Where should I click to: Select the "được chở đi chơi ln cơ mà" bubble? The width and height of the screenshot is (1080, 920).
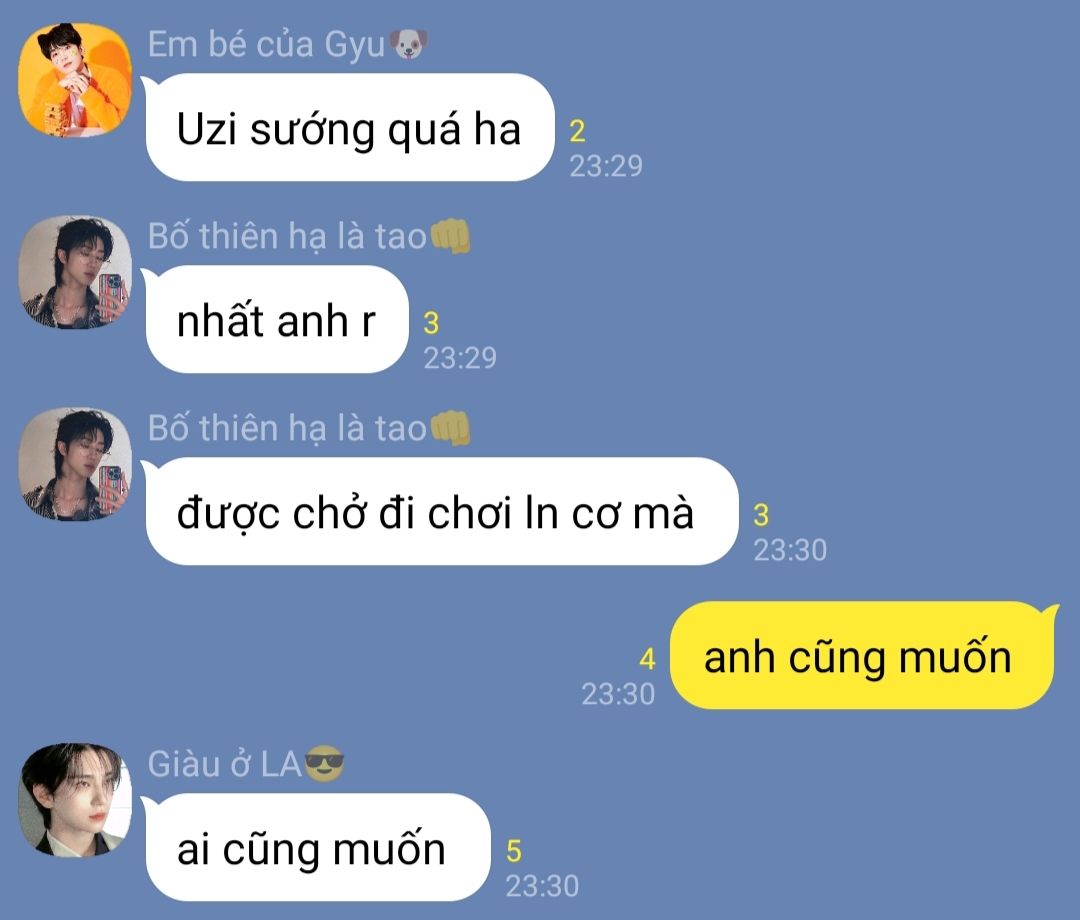click(441, 512)
